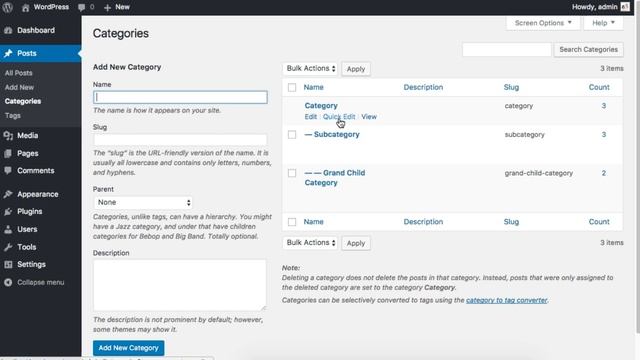640x360 pixels.
Task: Expand the Screen Options panel
Action: 543,23
